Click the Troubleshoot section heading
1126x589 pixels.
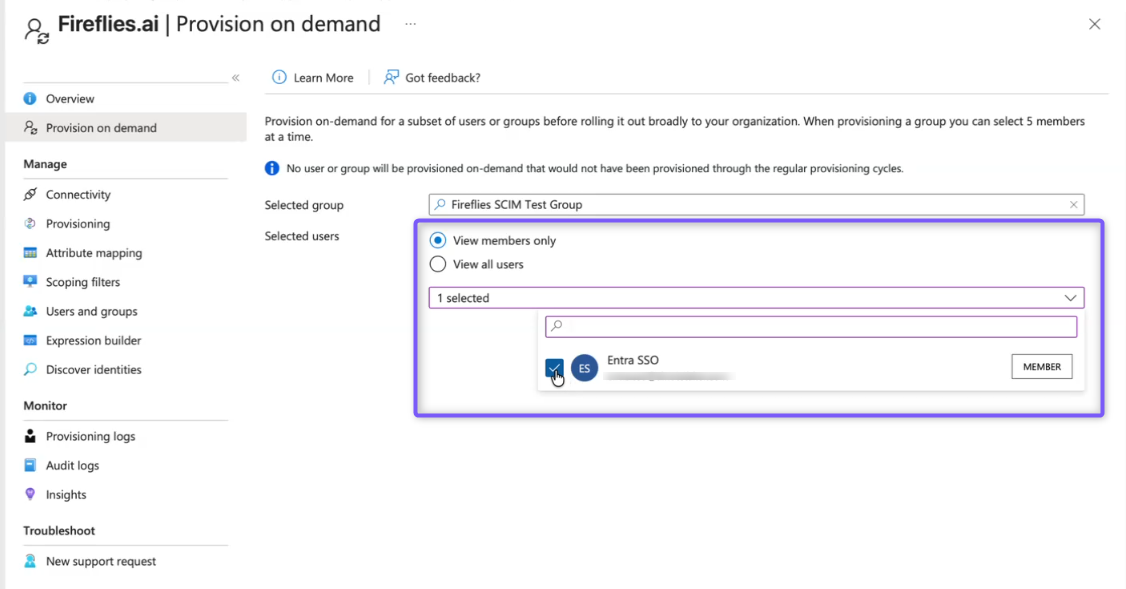(x=59, y=531)
